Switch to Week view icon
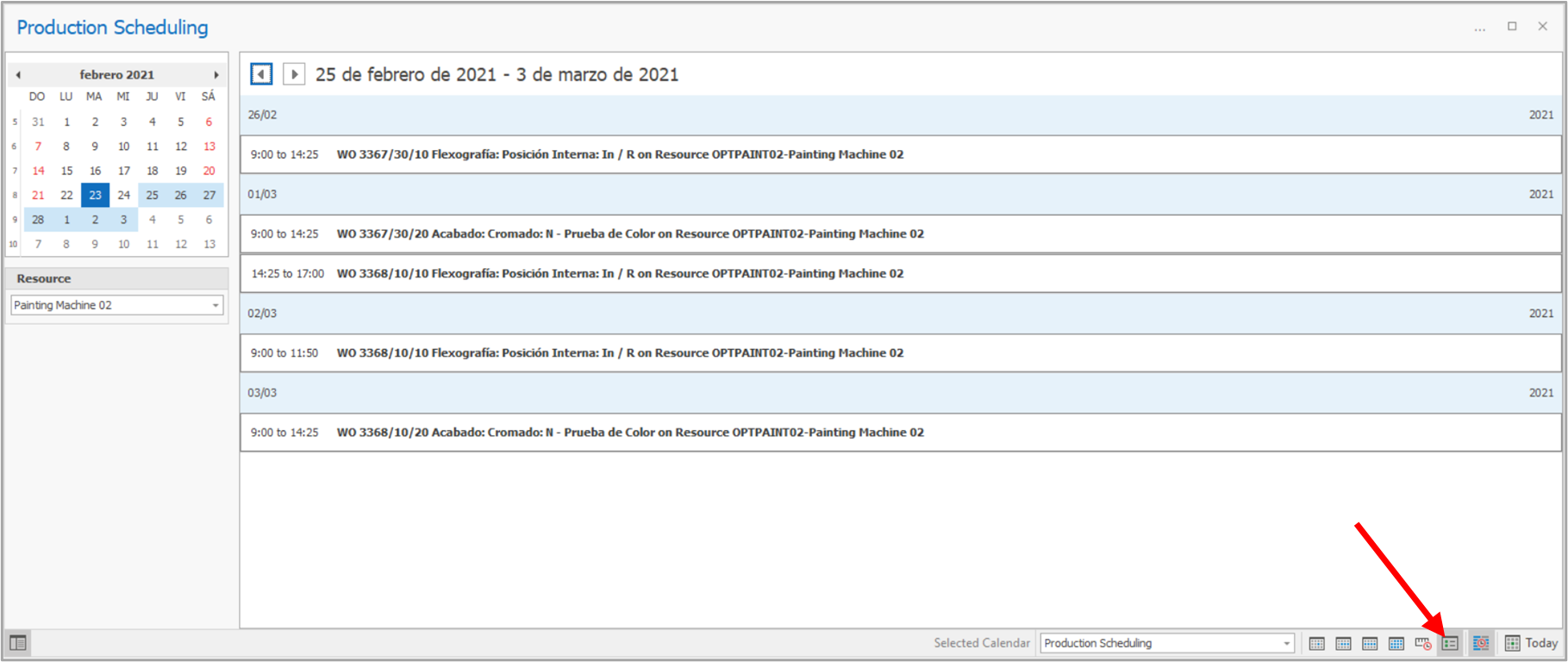The height and width of the screenshot is (662, 1568). click(1370, 643)
